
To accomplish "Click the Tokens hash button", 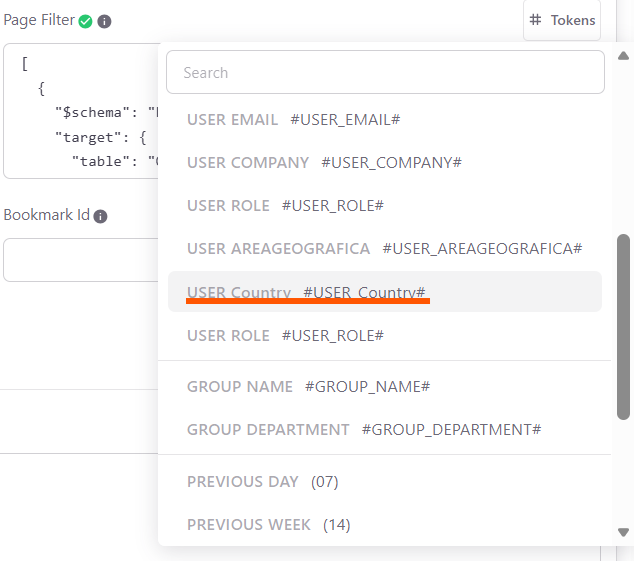I will pyautogui.click(x=562, y=20).
